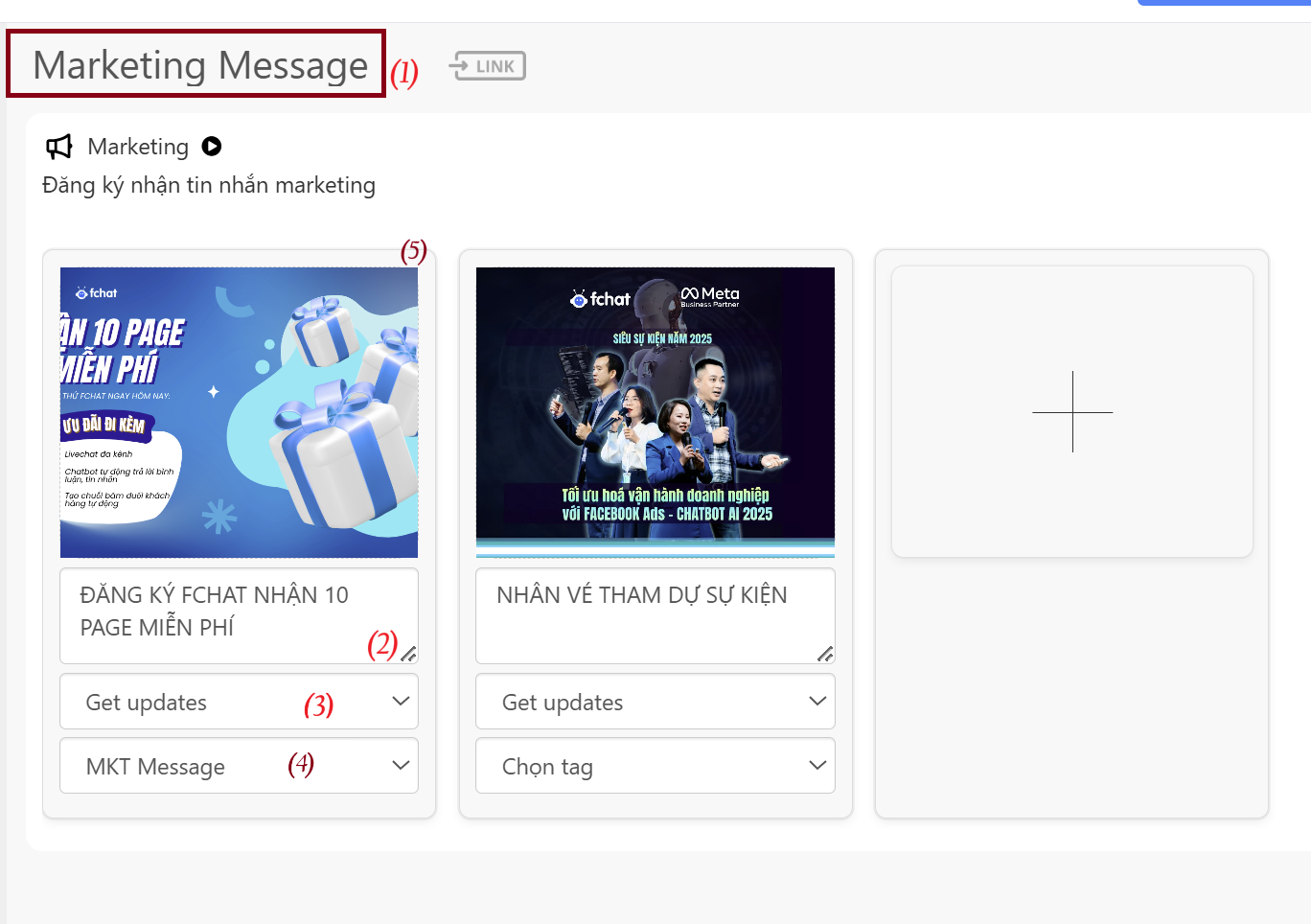Viewport: 1311px width, 924px height.
Task: Select the gift boxes promotional image
Action: (239, 412)
